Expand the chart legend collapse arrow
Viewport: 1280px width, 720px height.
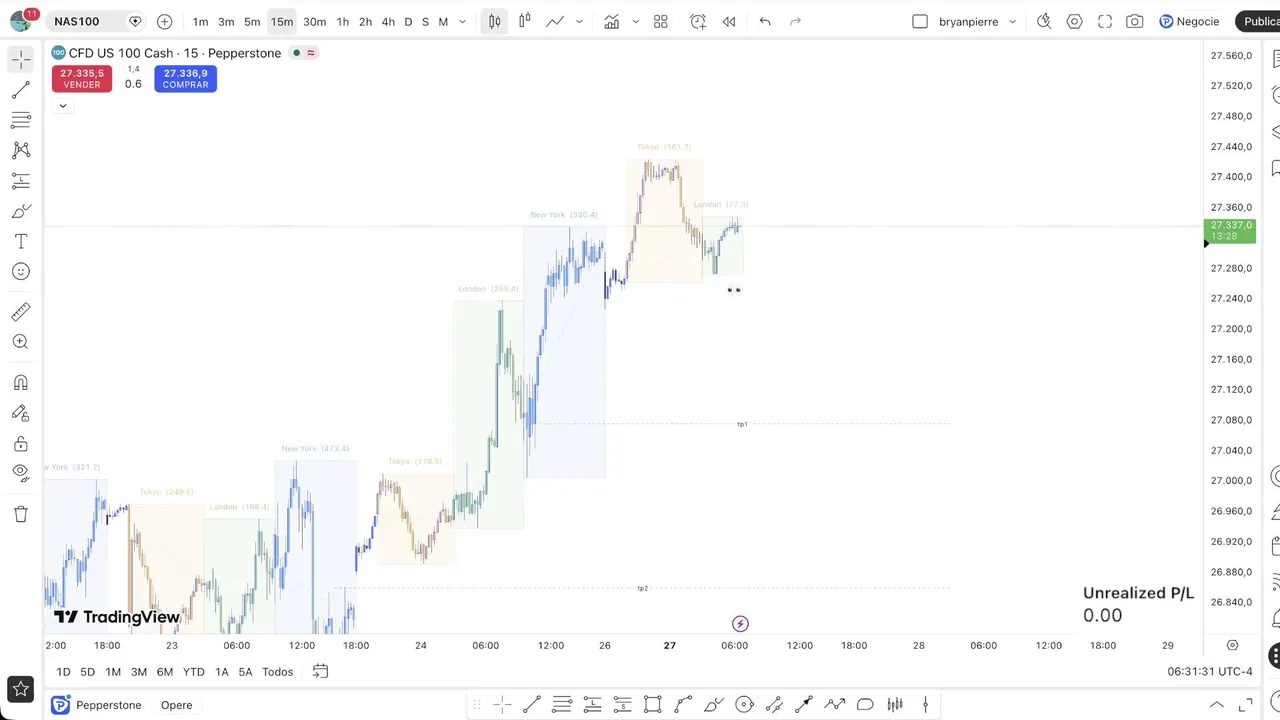pos(62,105)
